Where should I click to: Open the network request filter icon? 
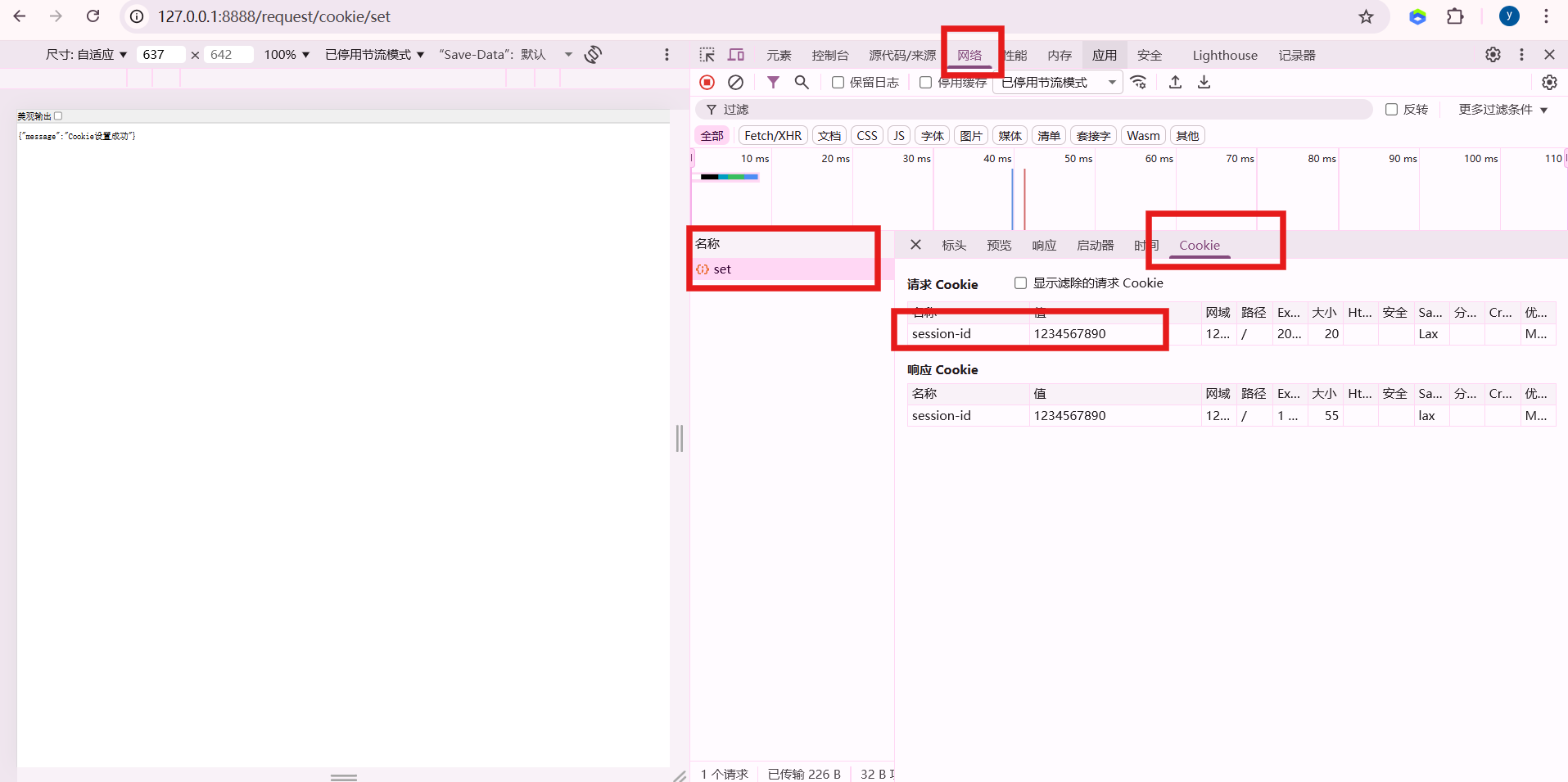(x=772, y=82)
